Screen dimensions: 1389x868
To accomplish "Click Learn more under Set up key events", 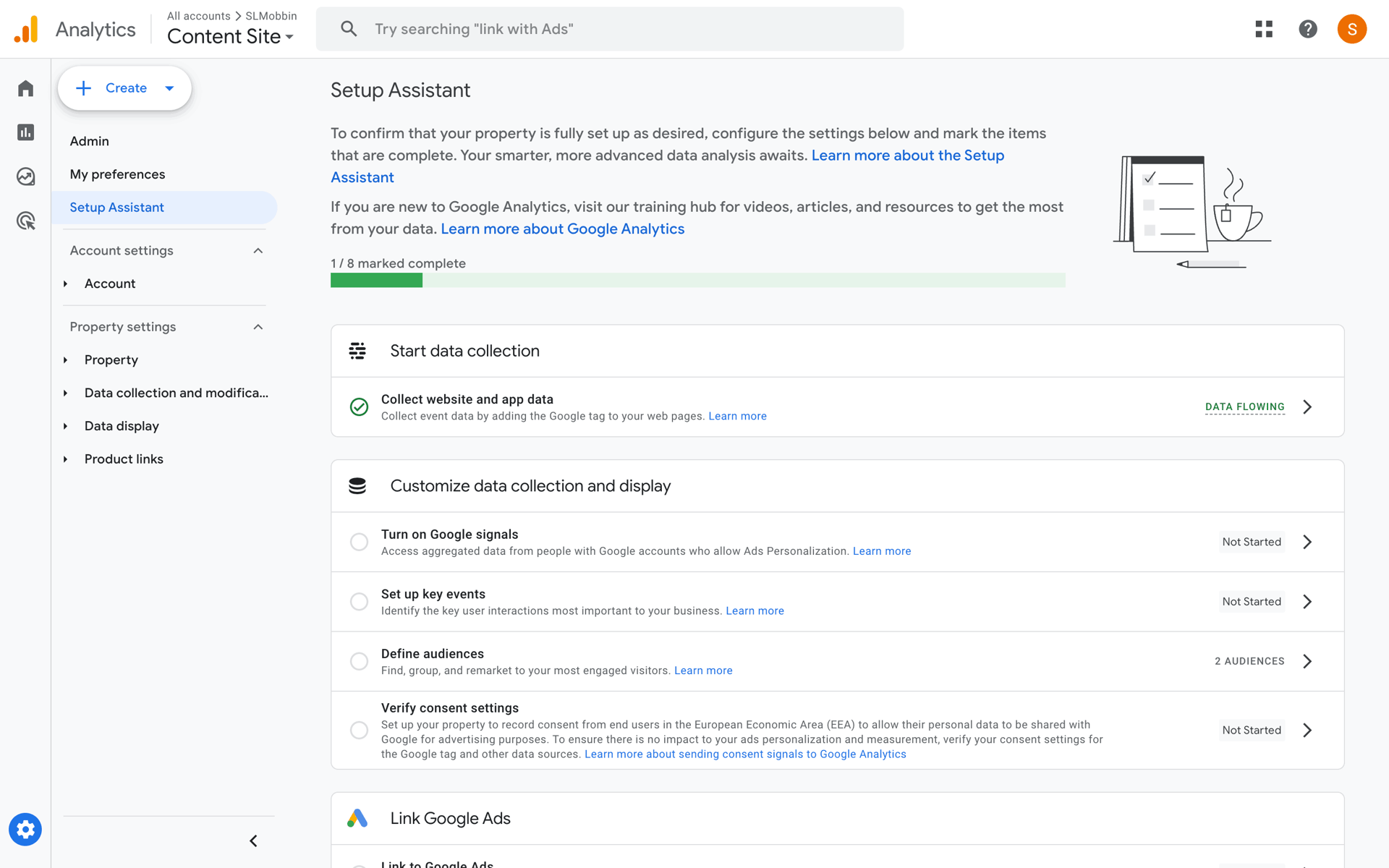I will coord(755,611).
